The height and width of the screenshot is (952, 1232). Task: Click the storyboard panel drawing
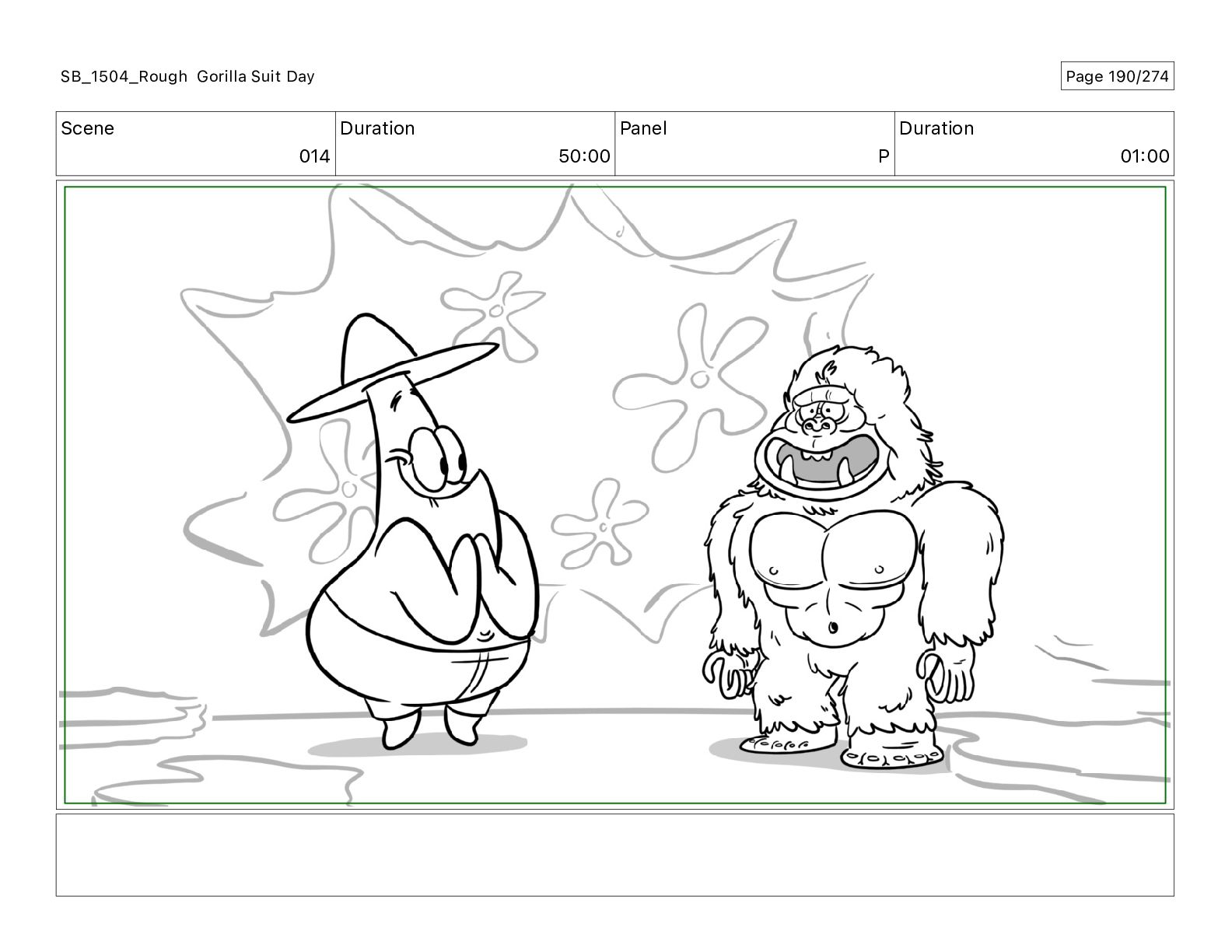tap(615, 495)
